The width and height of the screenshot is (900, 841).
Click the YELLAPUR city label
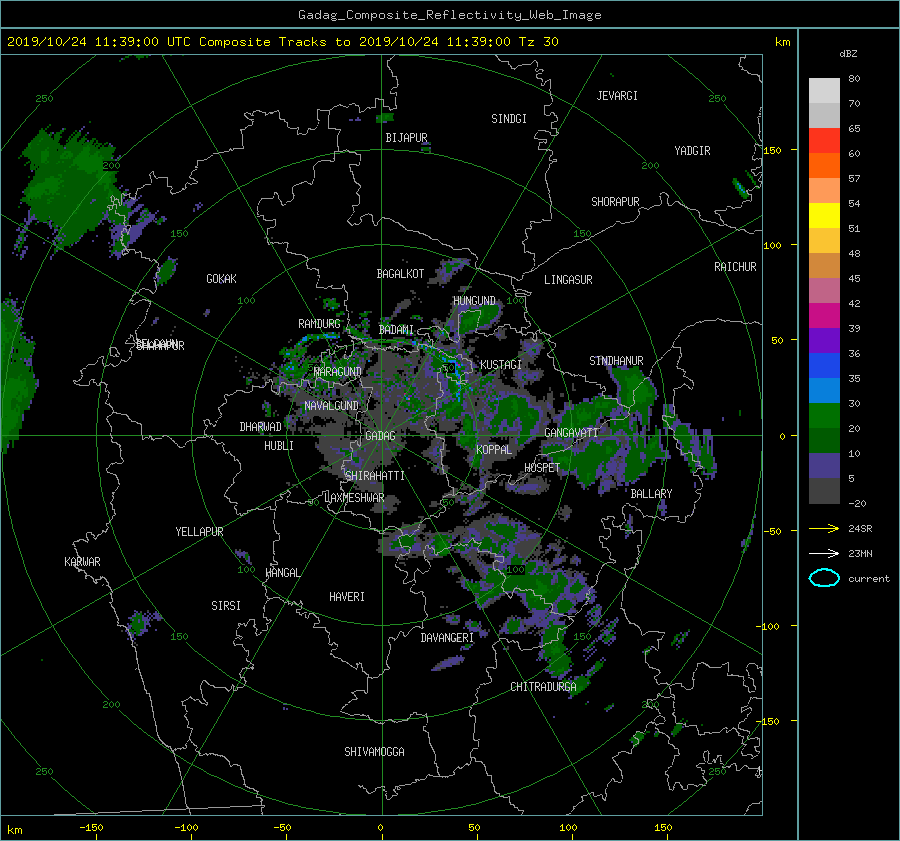(199, 532)
